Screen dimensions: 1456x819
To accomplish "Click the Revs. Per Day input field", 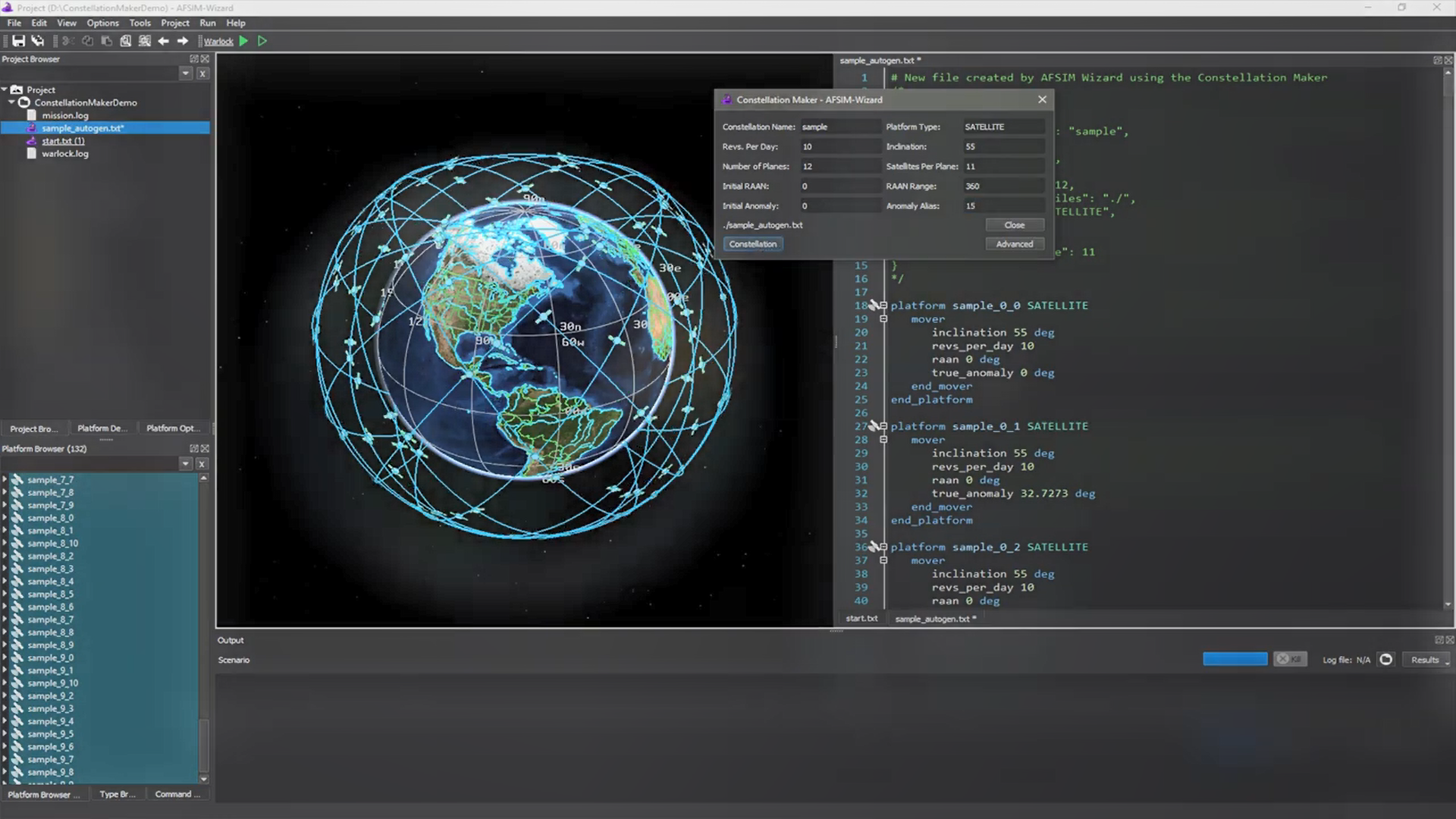I will [x=840, y=147].
